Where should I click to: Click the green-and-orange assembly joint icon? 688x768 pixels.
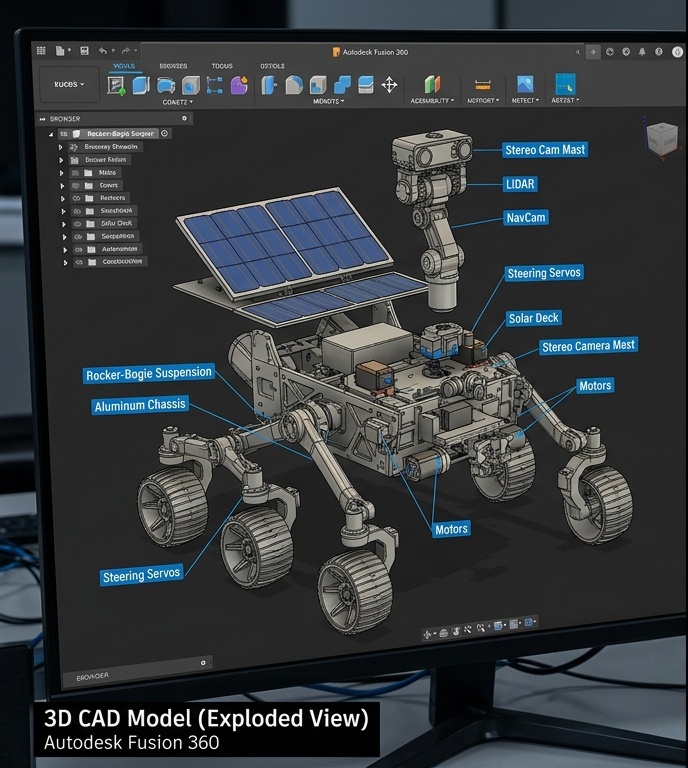coord(432,84)
